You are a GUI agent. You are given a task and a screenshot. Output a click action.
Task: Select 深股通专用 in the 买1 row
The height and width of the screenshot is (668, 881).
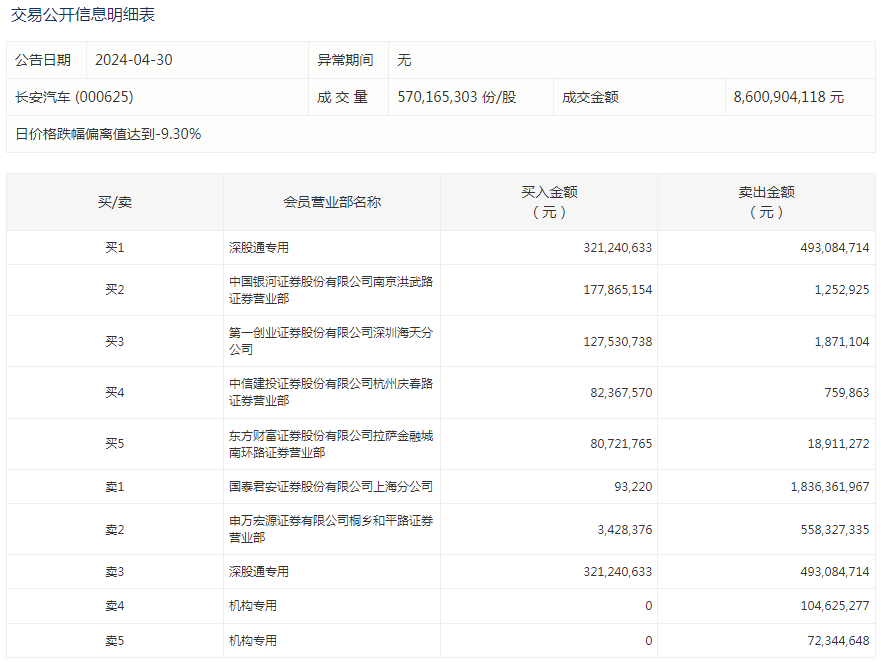(x=259, y=247)
